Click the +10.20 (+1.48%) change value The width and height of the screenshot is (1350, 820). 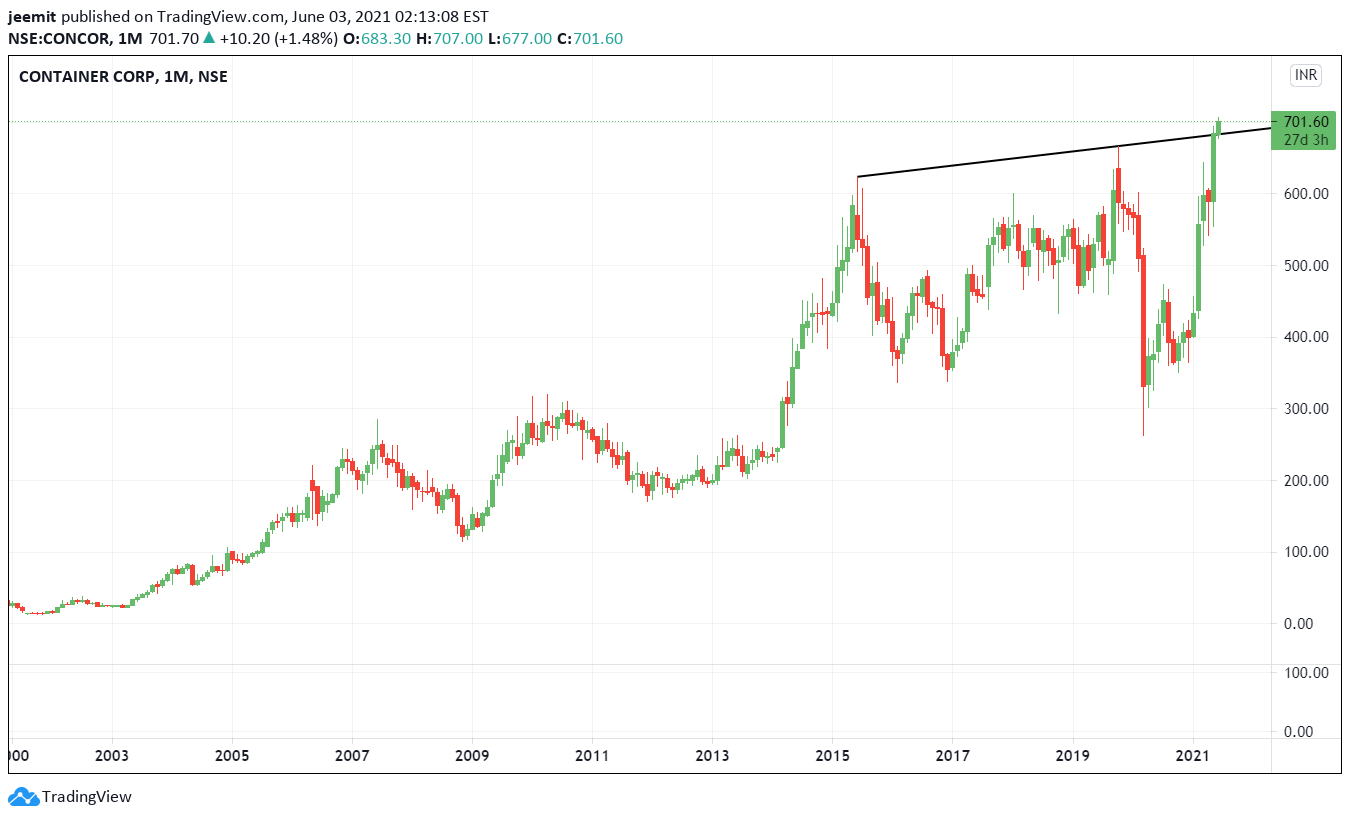tap(277, 38)
